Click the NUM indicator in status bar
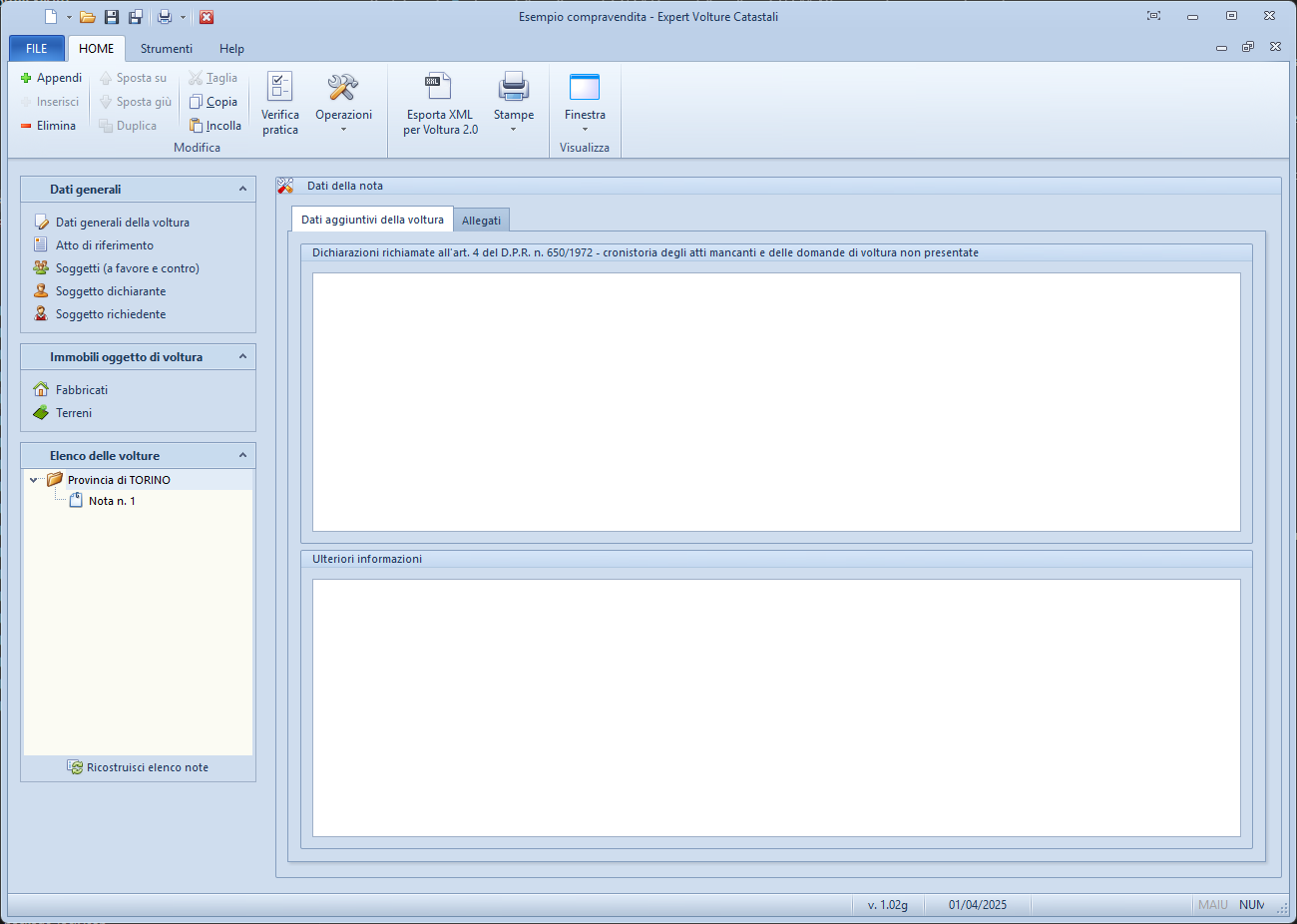This screenshot has width=1297, height=924. tap(1251, 905)
